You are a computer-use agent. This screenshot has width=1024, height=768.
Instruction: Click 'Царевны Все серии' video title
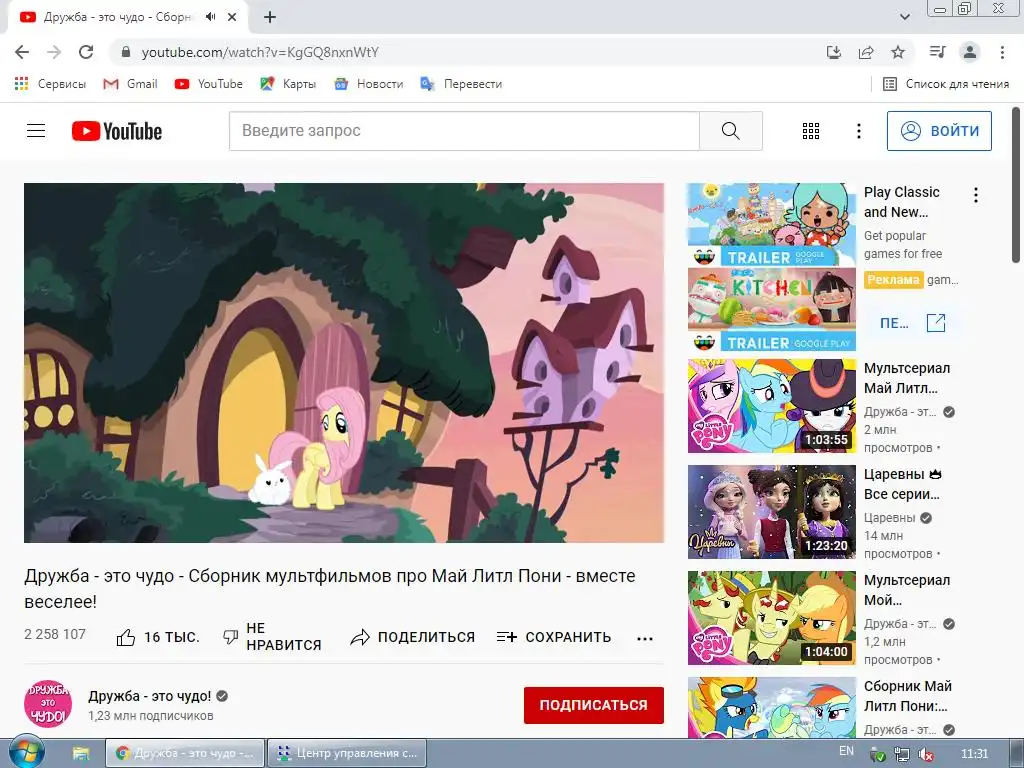pos(903,484)
